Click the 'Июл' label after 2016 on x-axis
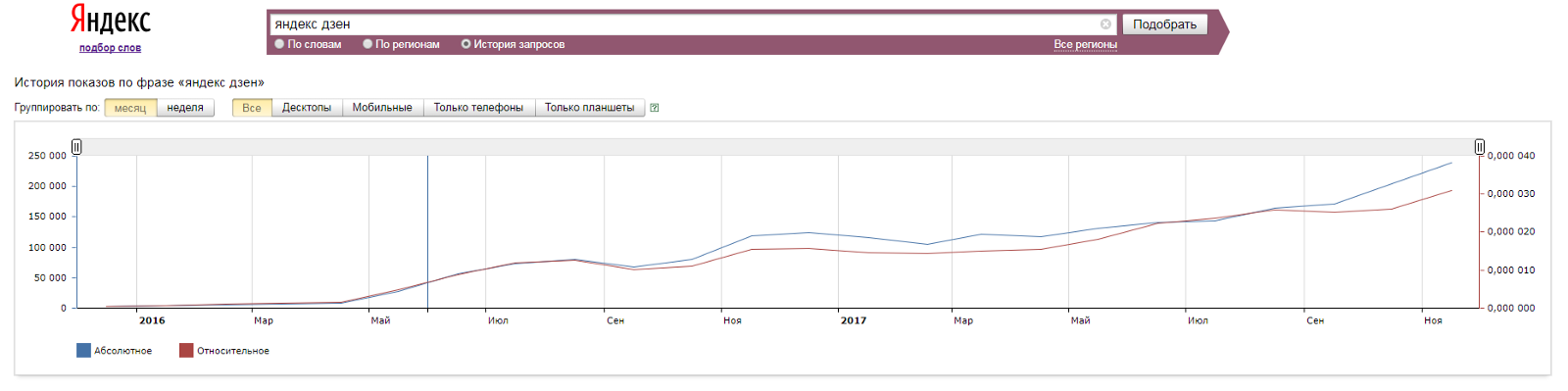Viewport: 1568px width, 391px height. click(x=498, y=320)
